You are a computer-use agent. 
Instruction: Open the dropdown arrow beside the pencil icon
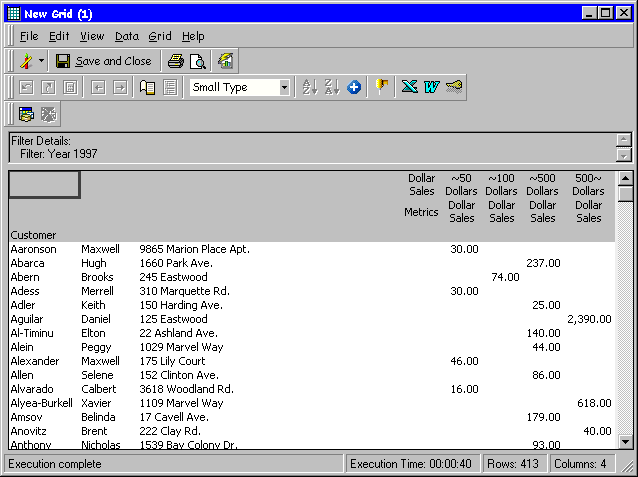click(x=41, y=61)
